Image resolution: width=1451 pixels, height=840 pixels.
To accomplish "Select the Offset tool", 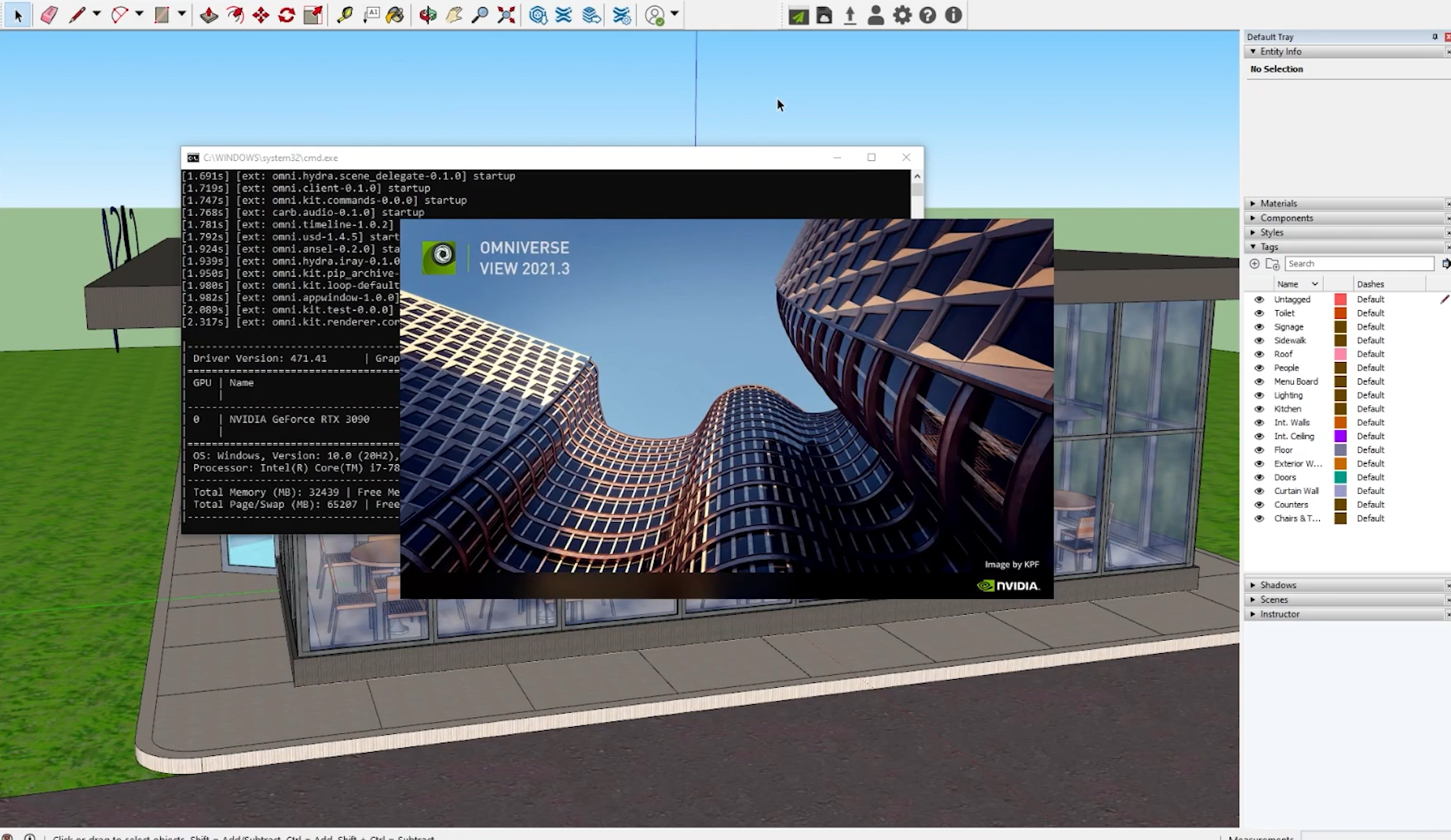I will 235,15.
